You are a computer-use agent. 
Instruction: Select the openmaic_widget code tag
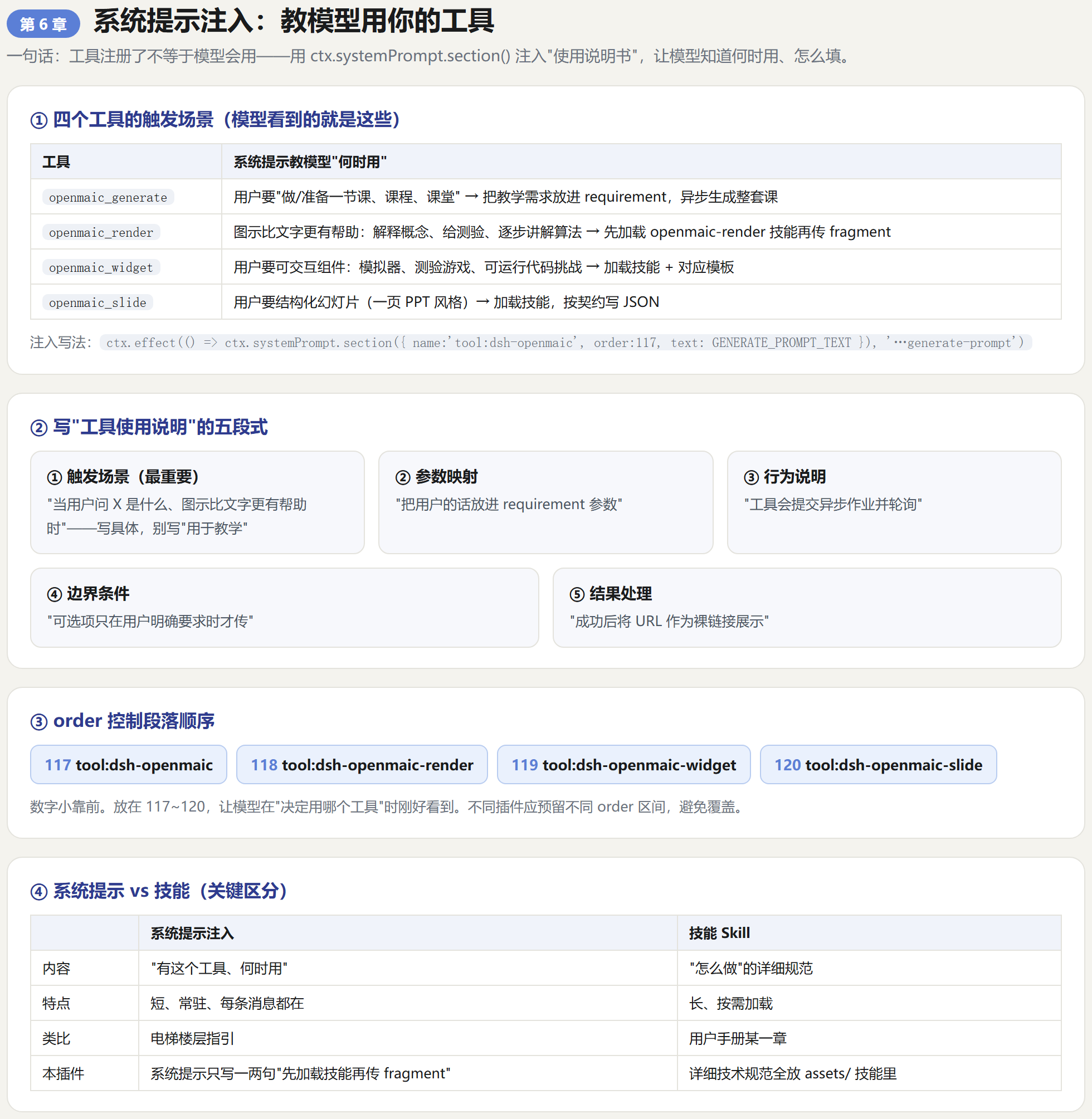pos(101,267)
